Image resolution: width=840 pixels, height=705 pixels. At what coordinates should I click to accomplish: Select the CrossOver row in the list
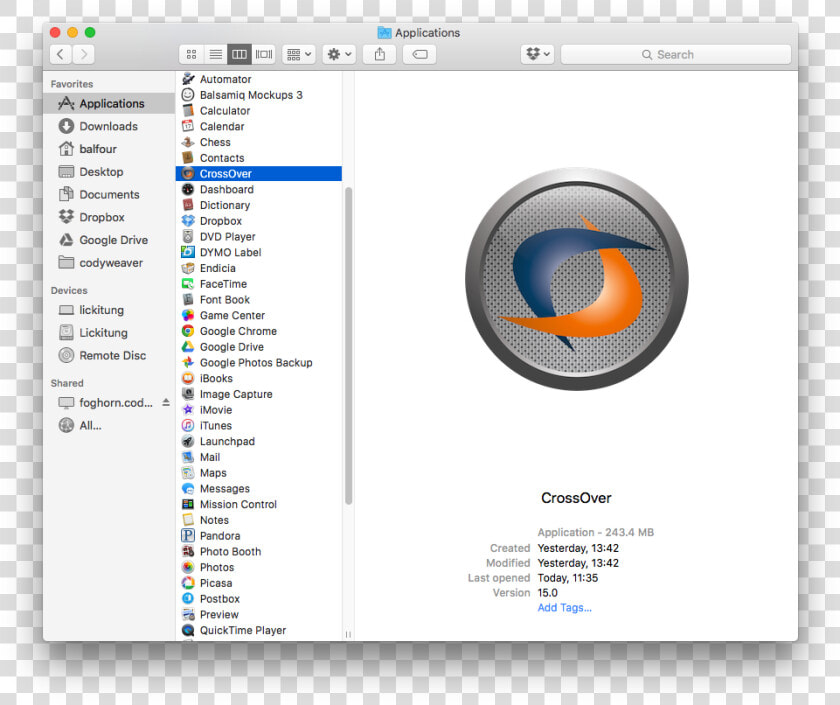coord(259,174)
